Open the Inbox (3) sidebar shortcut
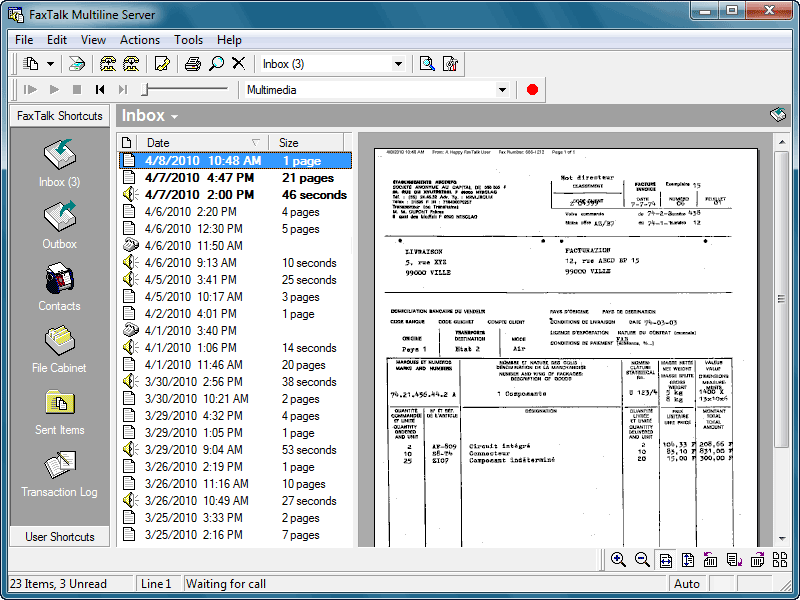This screenshot has width=800, height=600. point(60,163)
